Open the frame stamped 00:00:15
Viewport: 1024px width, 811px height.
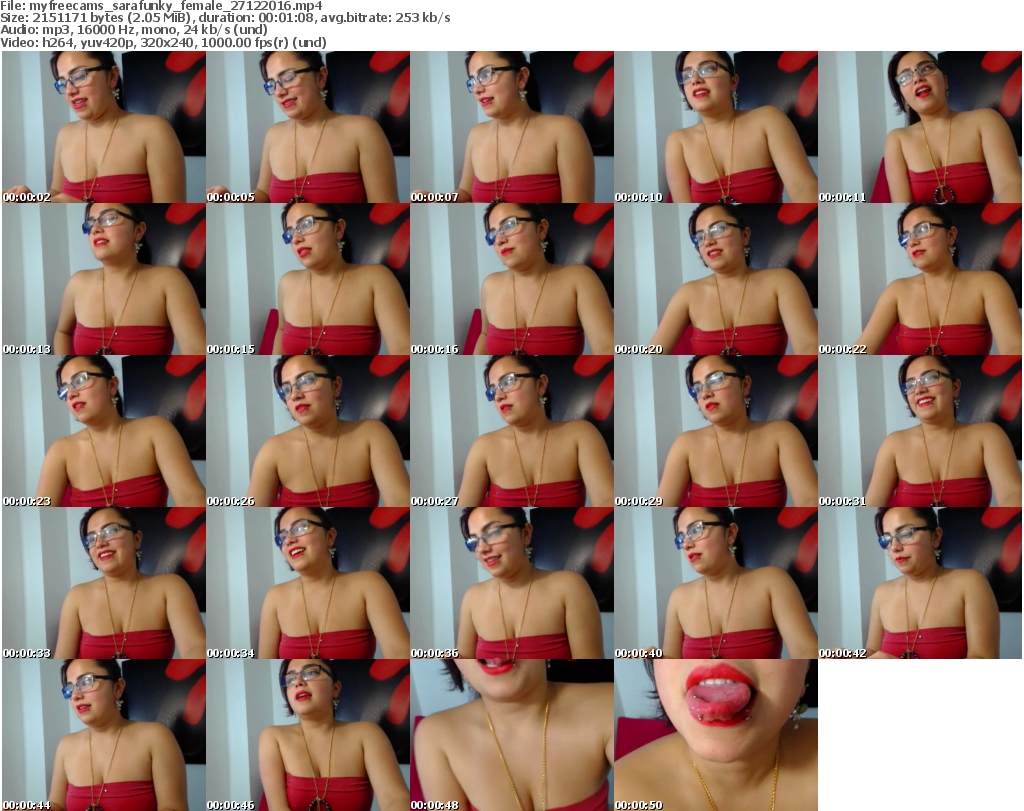coord(308,279)
